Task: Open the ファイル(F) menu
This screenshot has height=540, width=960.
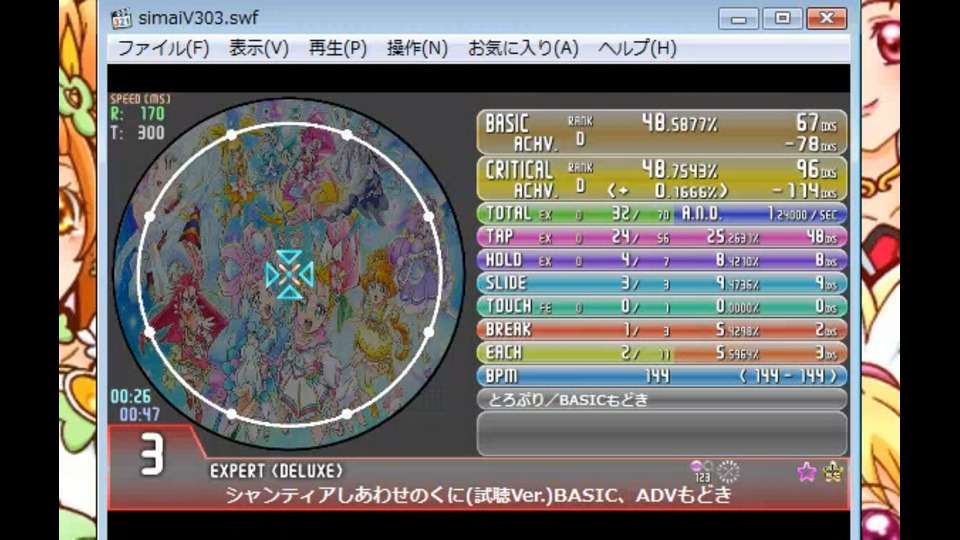Action: coord(163,48)
